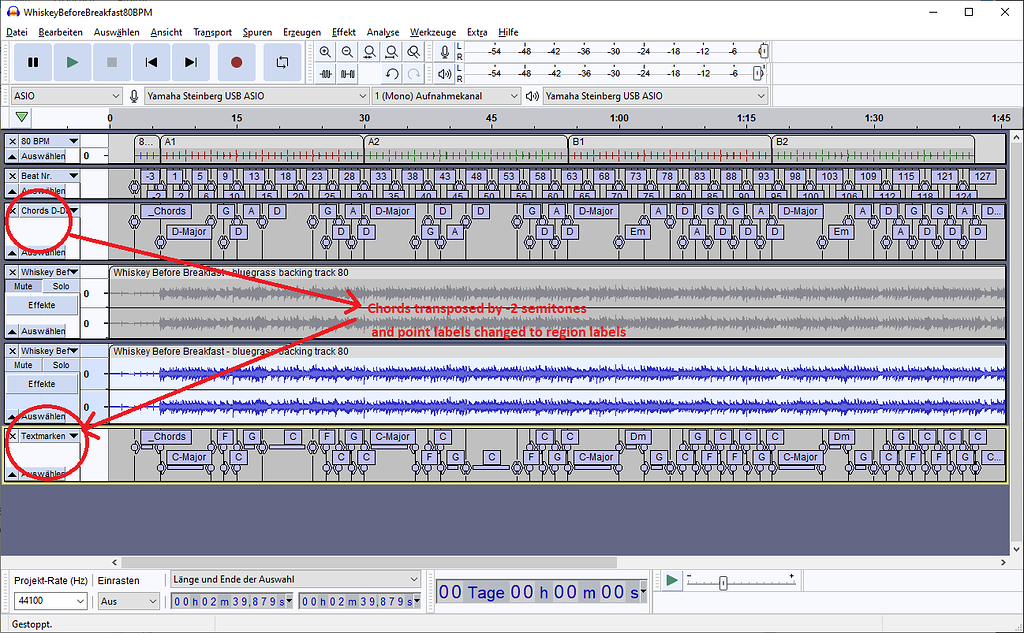Enable Loop playback
1024x633 pixels.
tap(283, 62)
